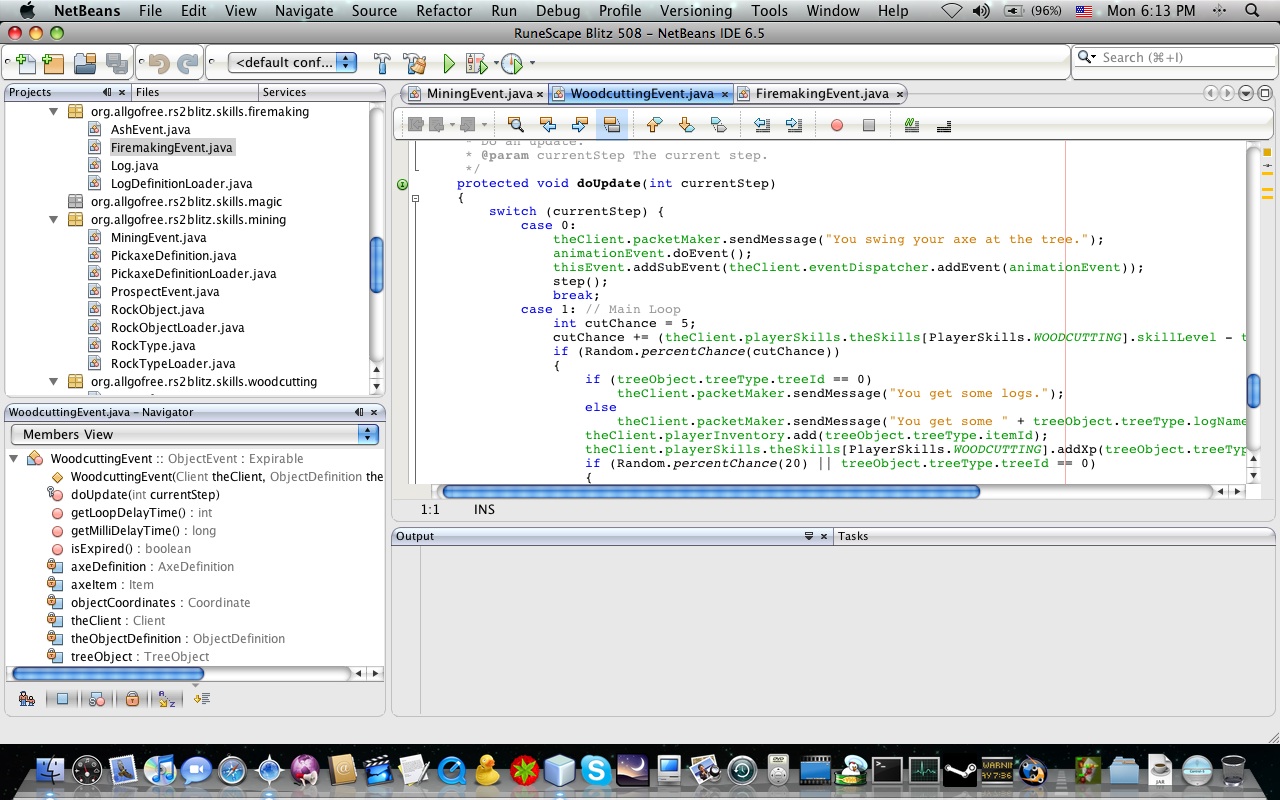Click the Shift Line Left icon
This screenshot has height=800, width=1280.
click(762, 125)
